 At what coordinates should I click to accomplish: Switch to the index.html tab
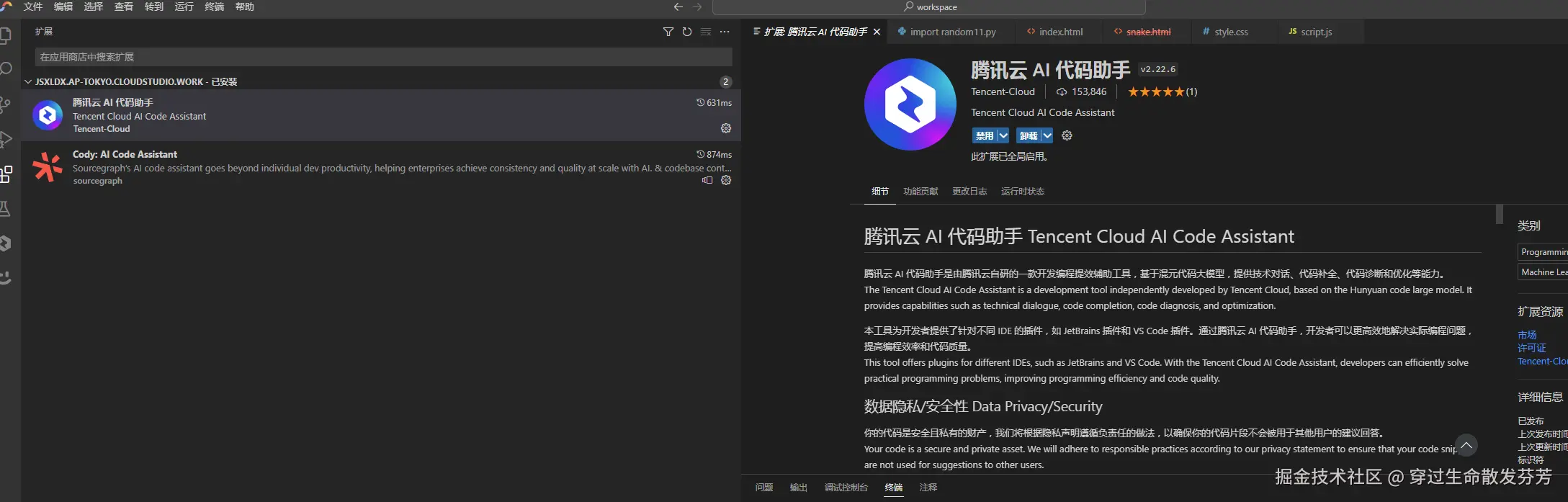coord(1057,32)
